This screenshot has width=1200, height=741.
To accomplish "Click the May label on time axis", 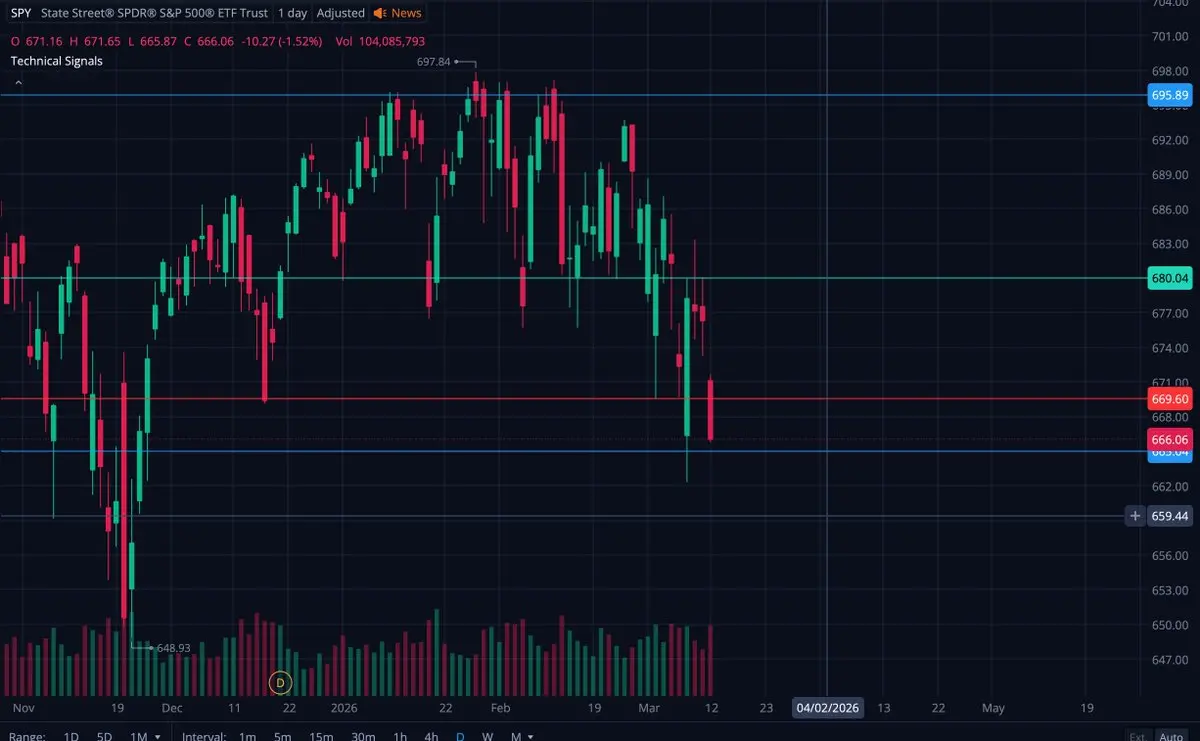I will (993, 708).
